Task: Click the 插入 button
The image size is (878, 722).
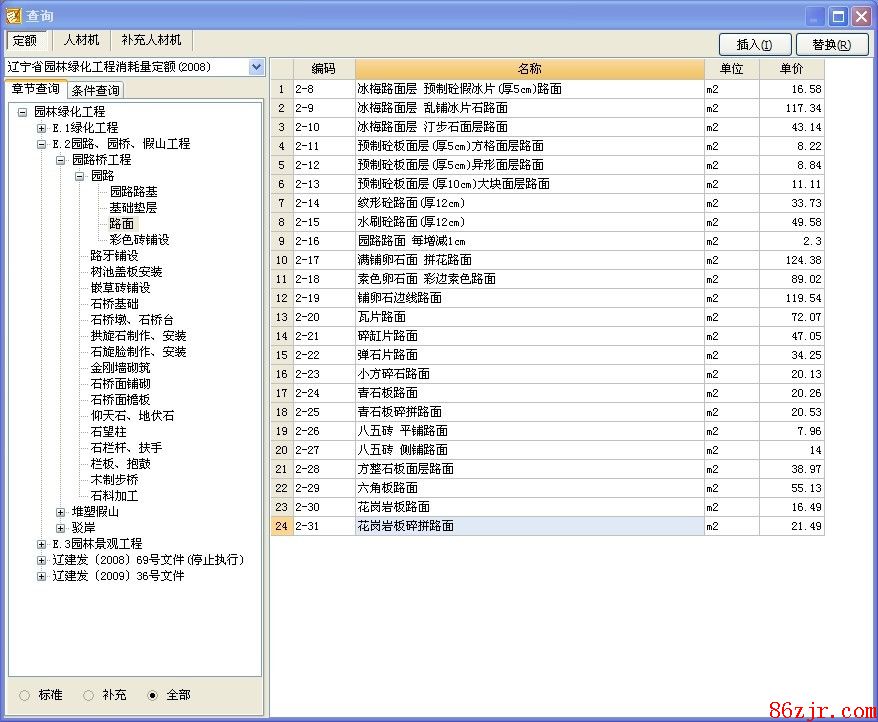Action: (x=754, y=44)
